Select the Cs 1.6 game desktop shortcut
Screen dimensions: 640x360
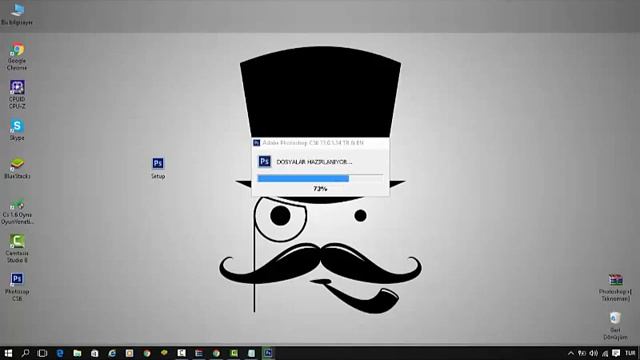(17, 211)
